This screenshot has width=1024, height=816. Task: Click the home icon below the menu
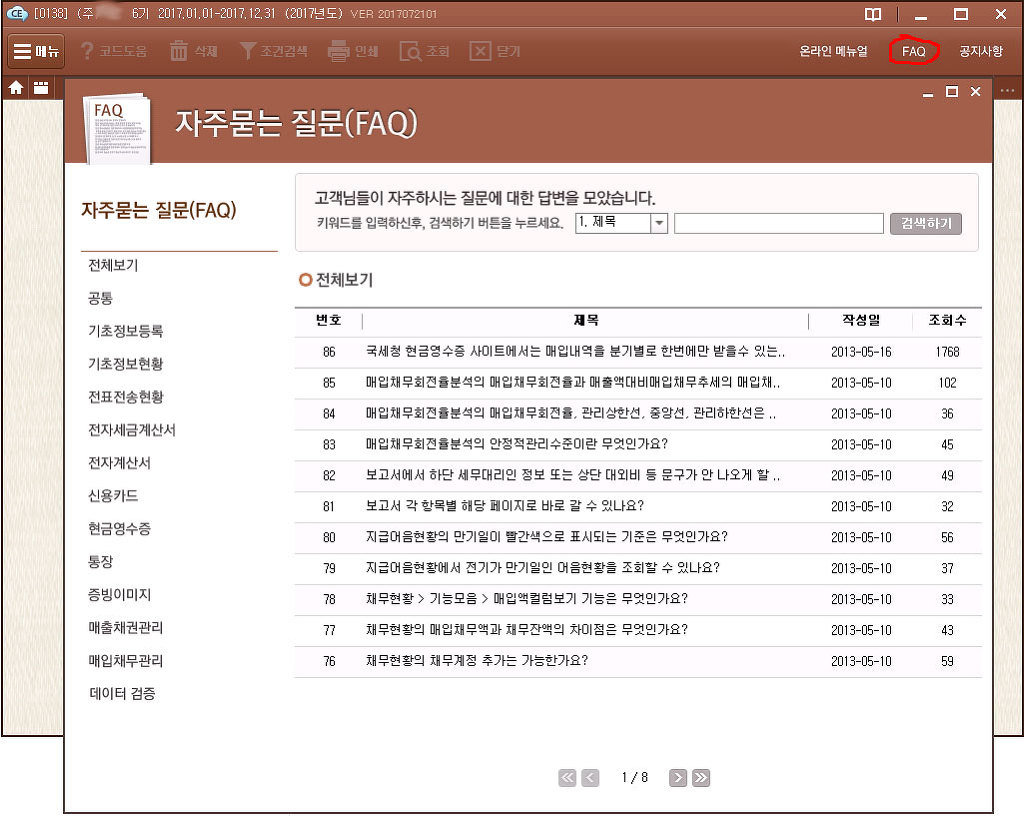point(16,88)
